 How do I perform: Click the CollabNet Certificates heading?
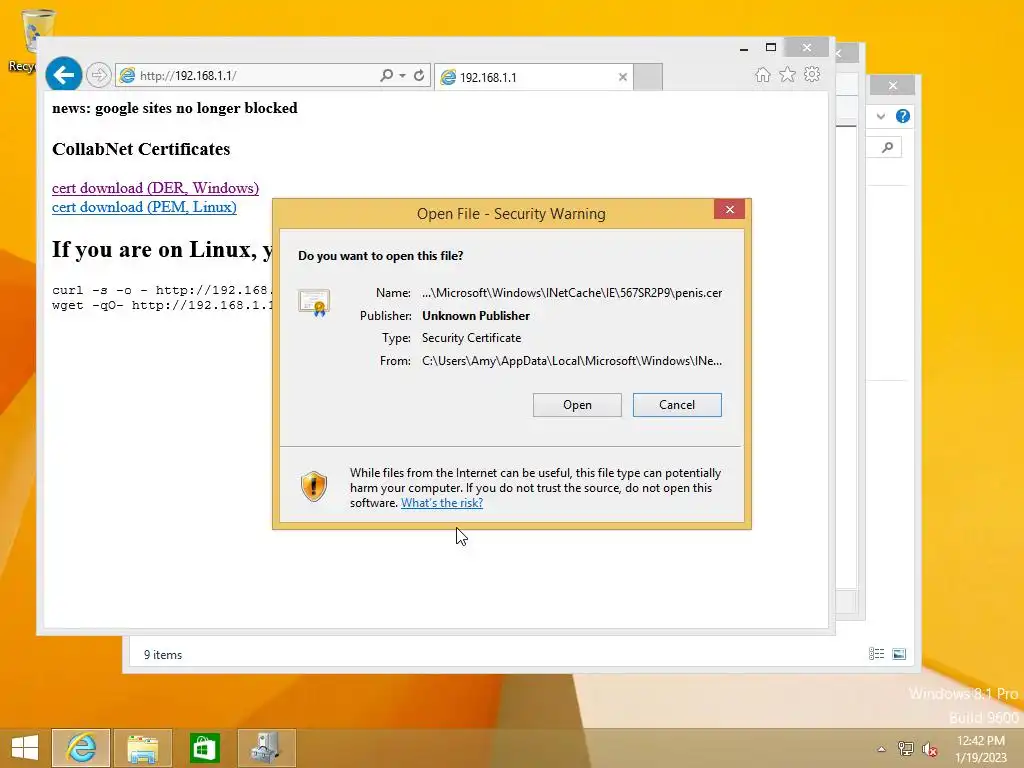[x=141, y=149]
